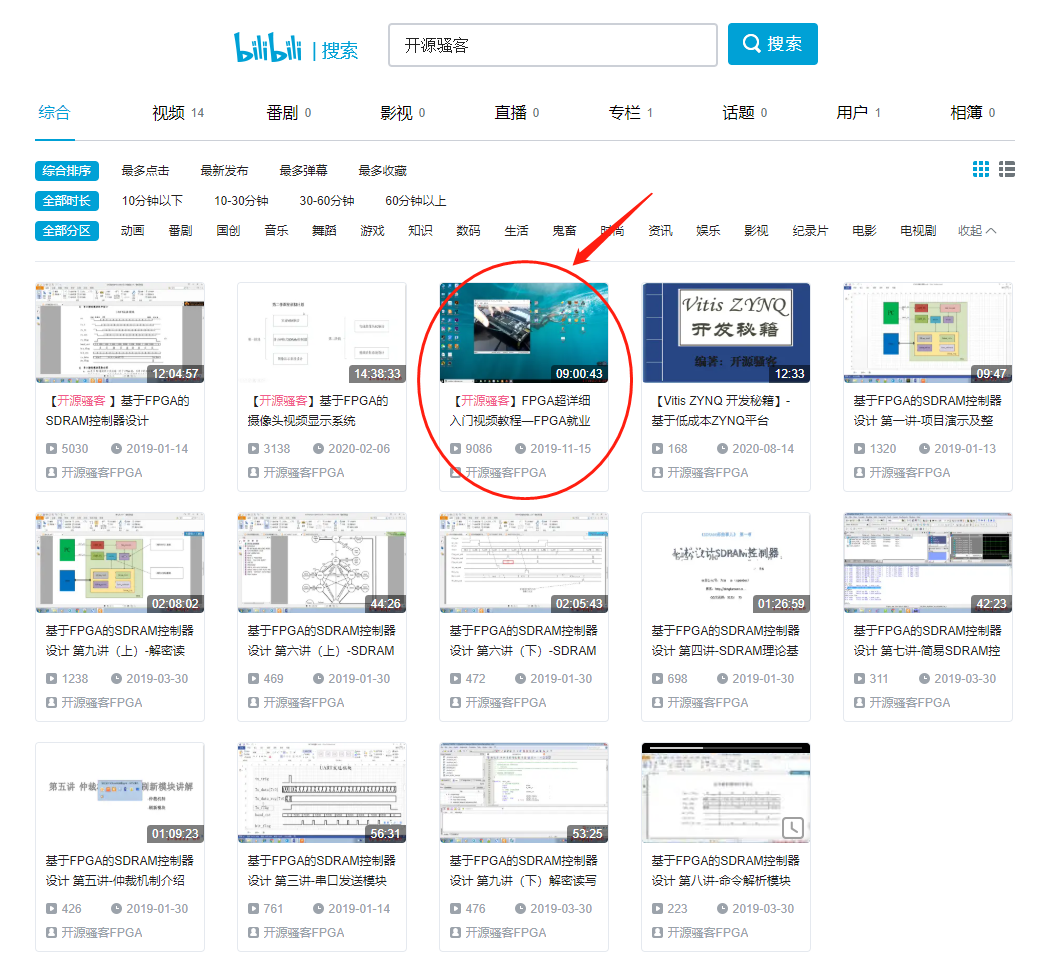Open title 第六讲（上）-SDRAM
This screenshot has width=1045, height=970.
321,641
